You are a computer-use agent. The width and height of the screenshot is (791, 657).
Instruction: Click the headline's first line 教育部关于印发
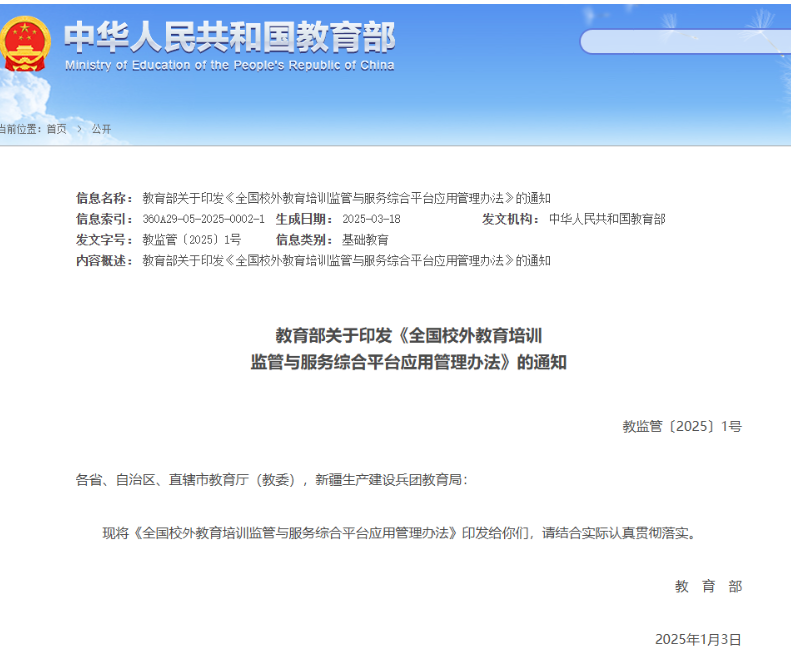coord(409,336)
